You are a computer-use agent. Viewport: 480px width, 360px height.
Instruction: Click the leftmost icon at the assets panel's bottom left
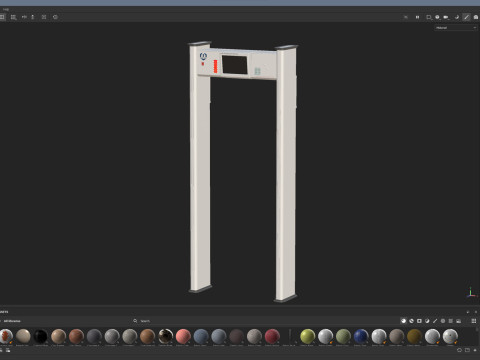point(1,350)
